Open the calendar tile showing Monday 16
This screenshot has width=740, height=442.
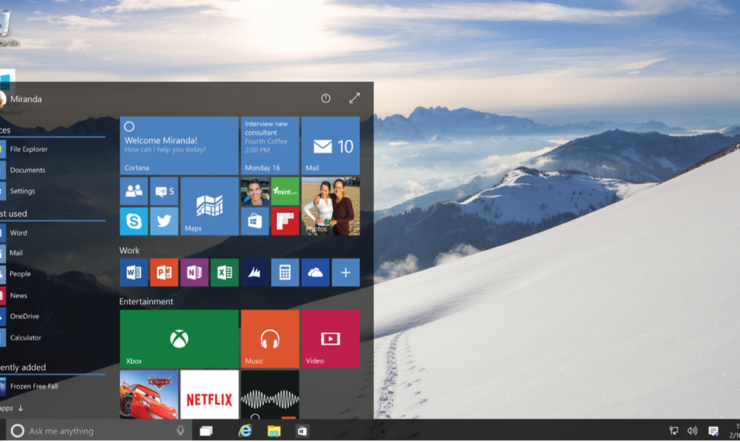[x=269, y=146]
